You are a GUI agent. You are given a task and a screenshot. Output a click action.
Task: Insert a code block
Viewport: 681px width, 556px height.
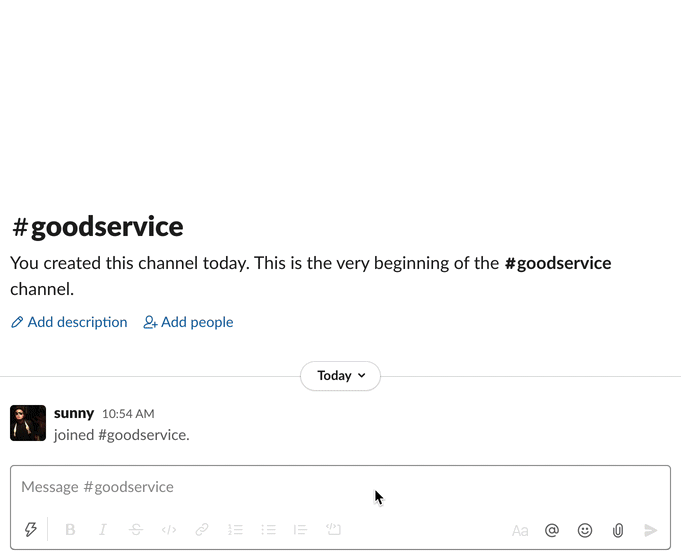(x=334, y=530)
